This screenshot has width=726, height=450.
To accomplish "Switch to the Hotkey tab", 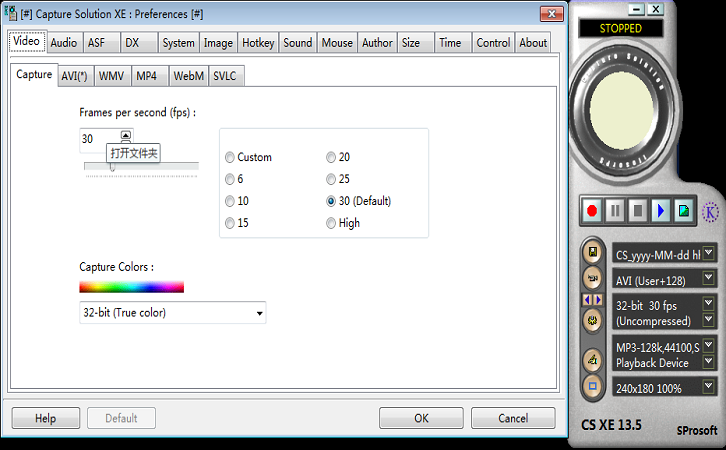I will coord(258,43).
